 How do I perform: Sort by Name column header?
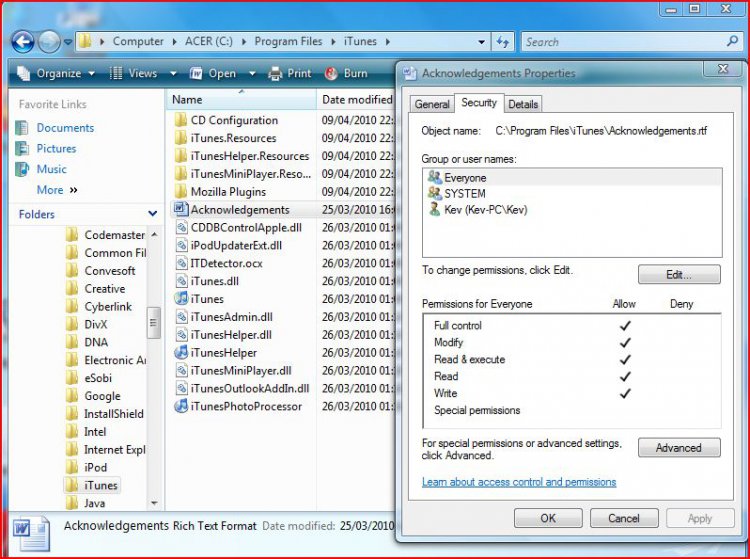242,99
